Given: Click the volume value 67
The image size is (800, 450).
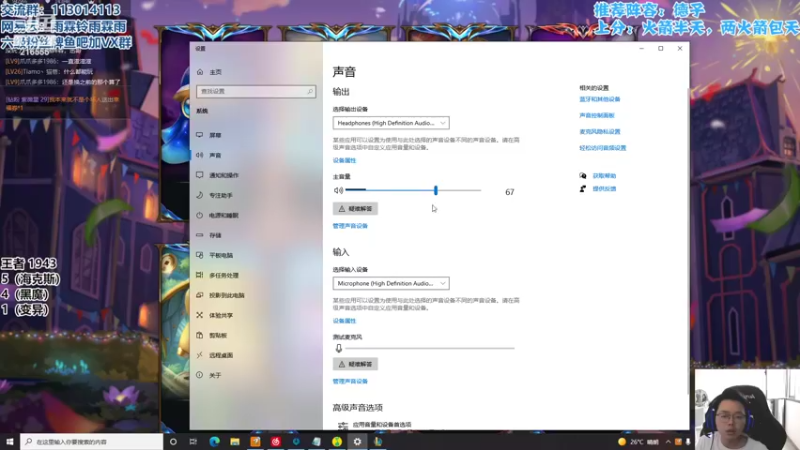Looking at the screenshot, I should click(x=510, y=192).
